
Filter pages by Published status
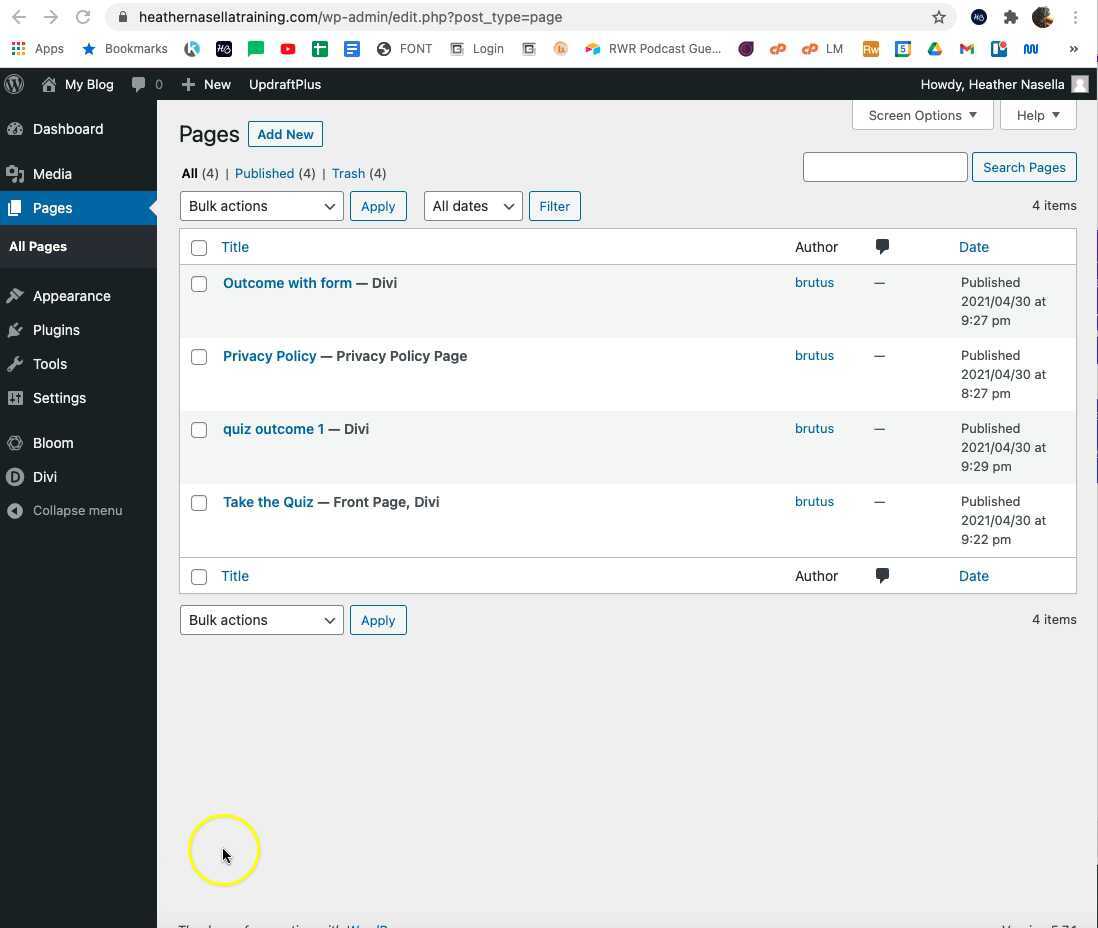264,173
